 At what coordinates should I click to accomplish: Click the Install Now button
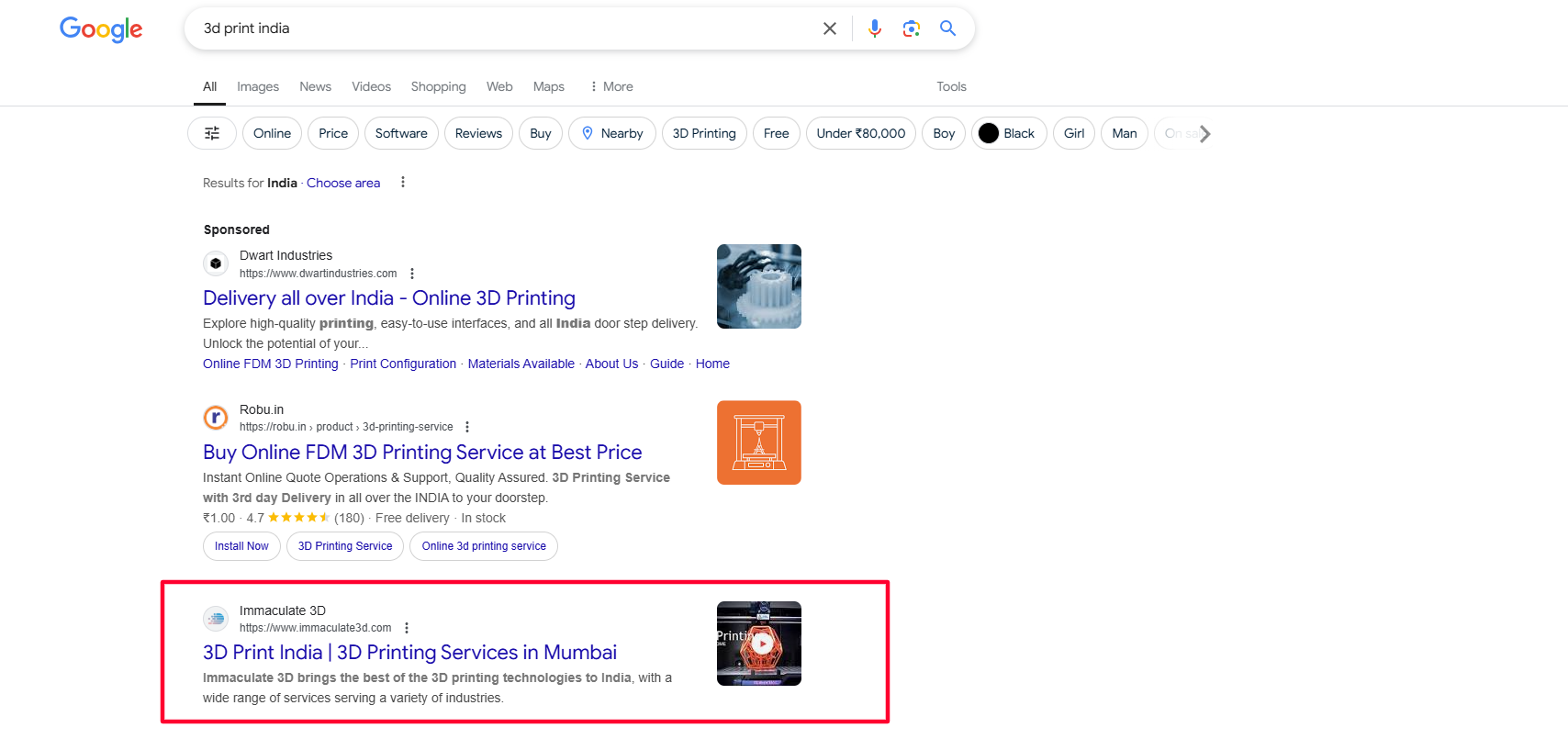tap(241, 546)
